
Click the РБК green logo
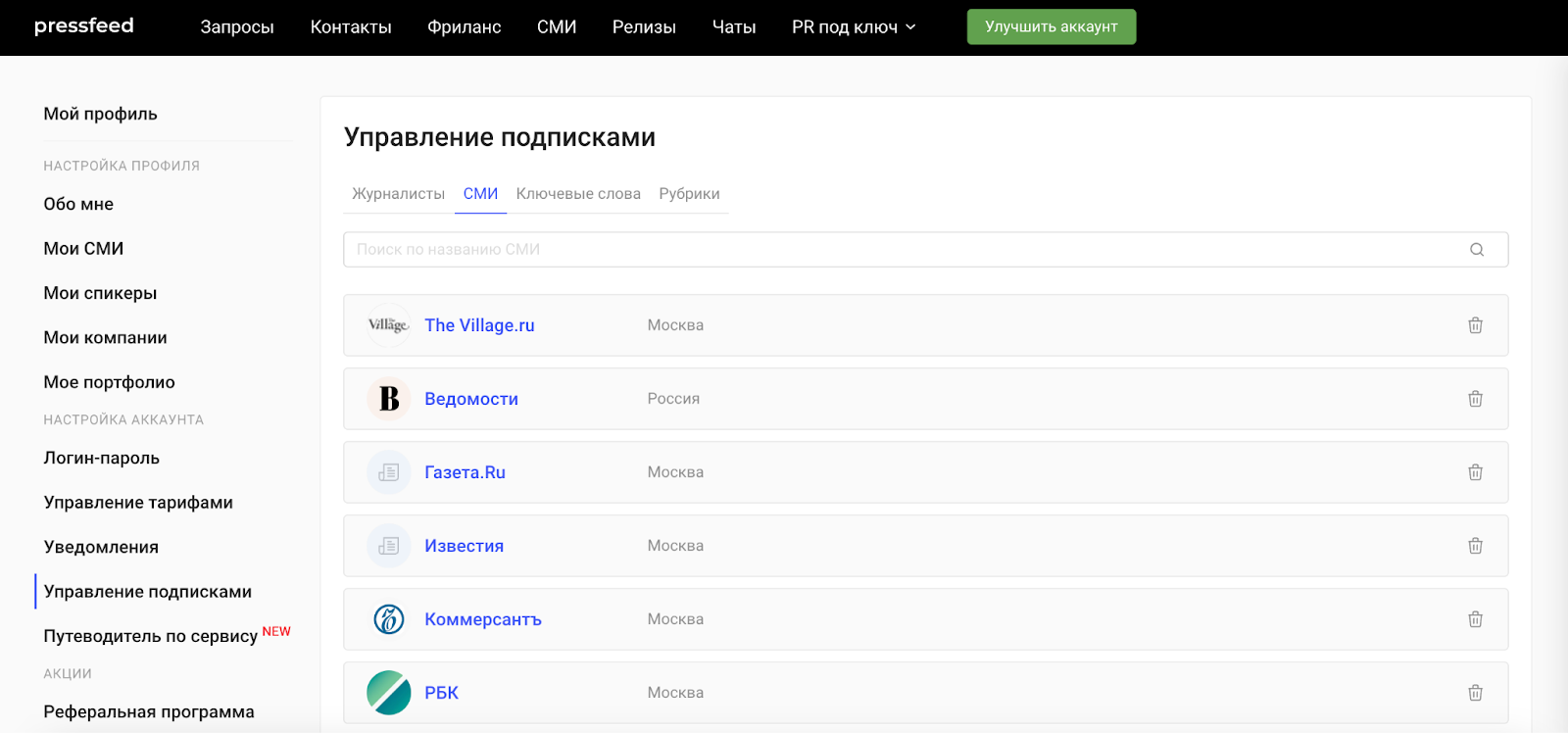point(389,693)
